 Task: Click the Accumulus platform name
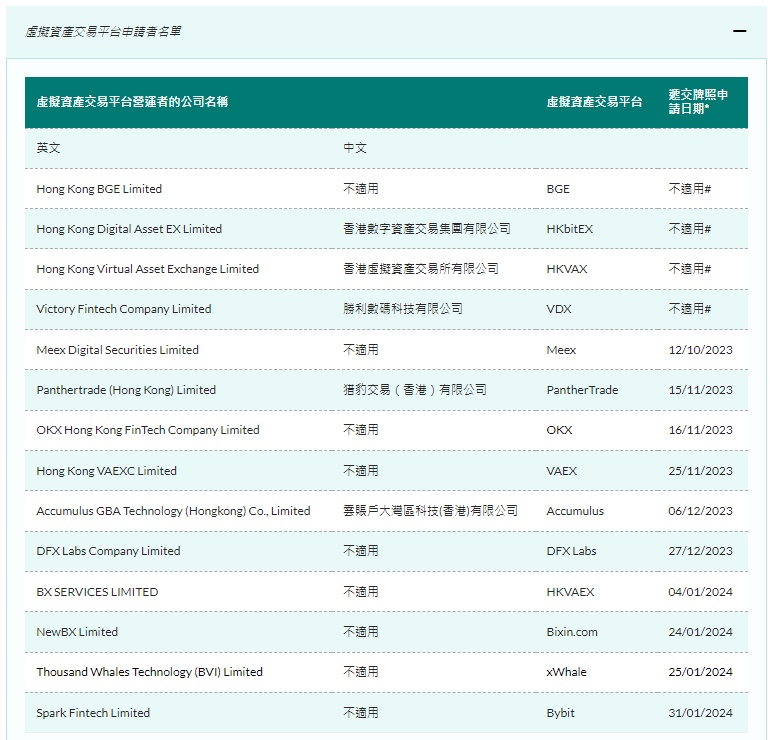575,511
